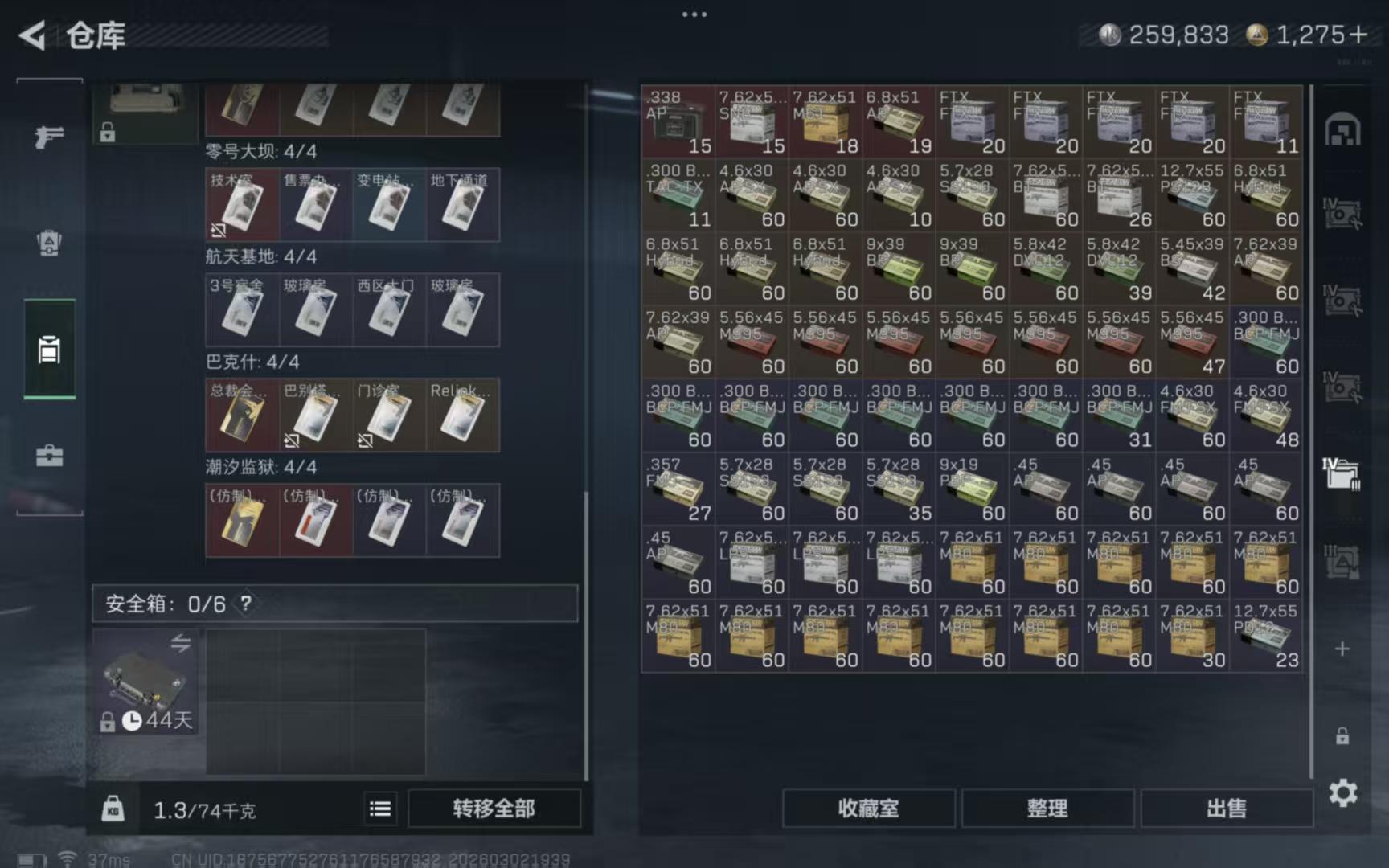Screen dimensions: 1389x868
Task: Select the briefcase category in left sidebar
Action: (x=49, y=456)
